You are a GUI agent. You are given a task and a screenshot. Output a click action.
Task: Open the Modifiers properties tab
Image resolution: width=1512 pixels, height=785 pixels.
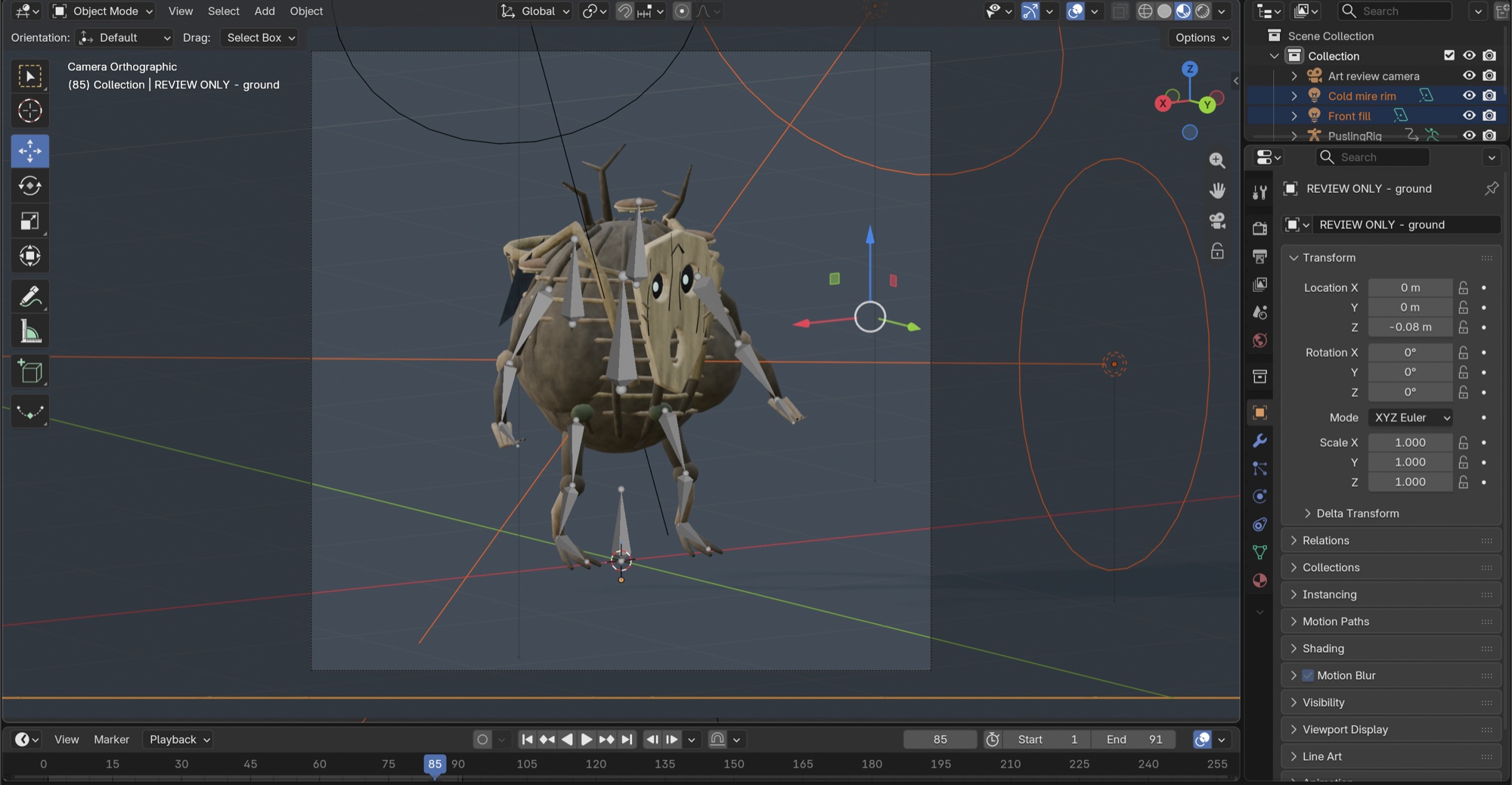point(1259,441)
